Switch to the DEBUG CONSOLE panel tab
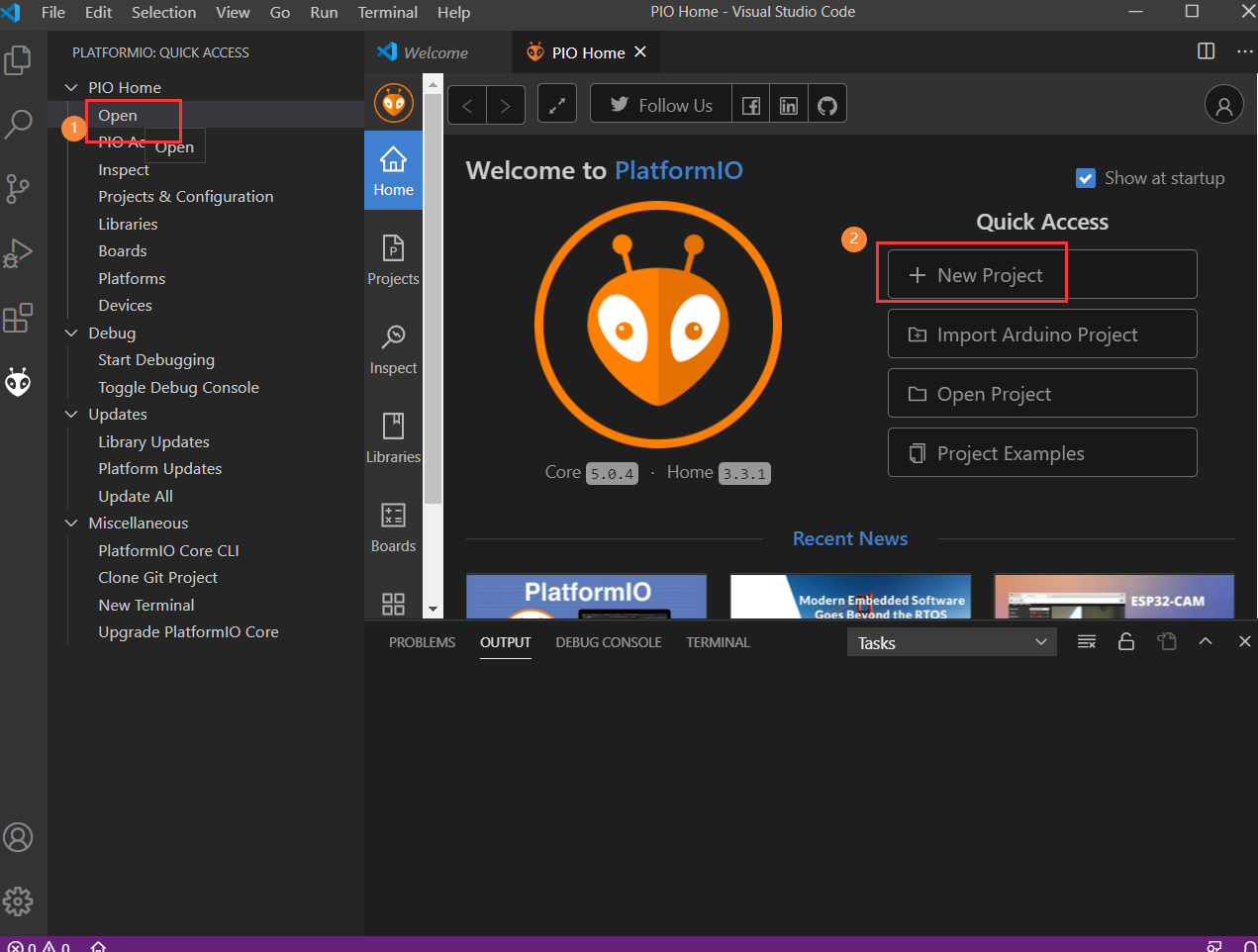 [609, 642]
